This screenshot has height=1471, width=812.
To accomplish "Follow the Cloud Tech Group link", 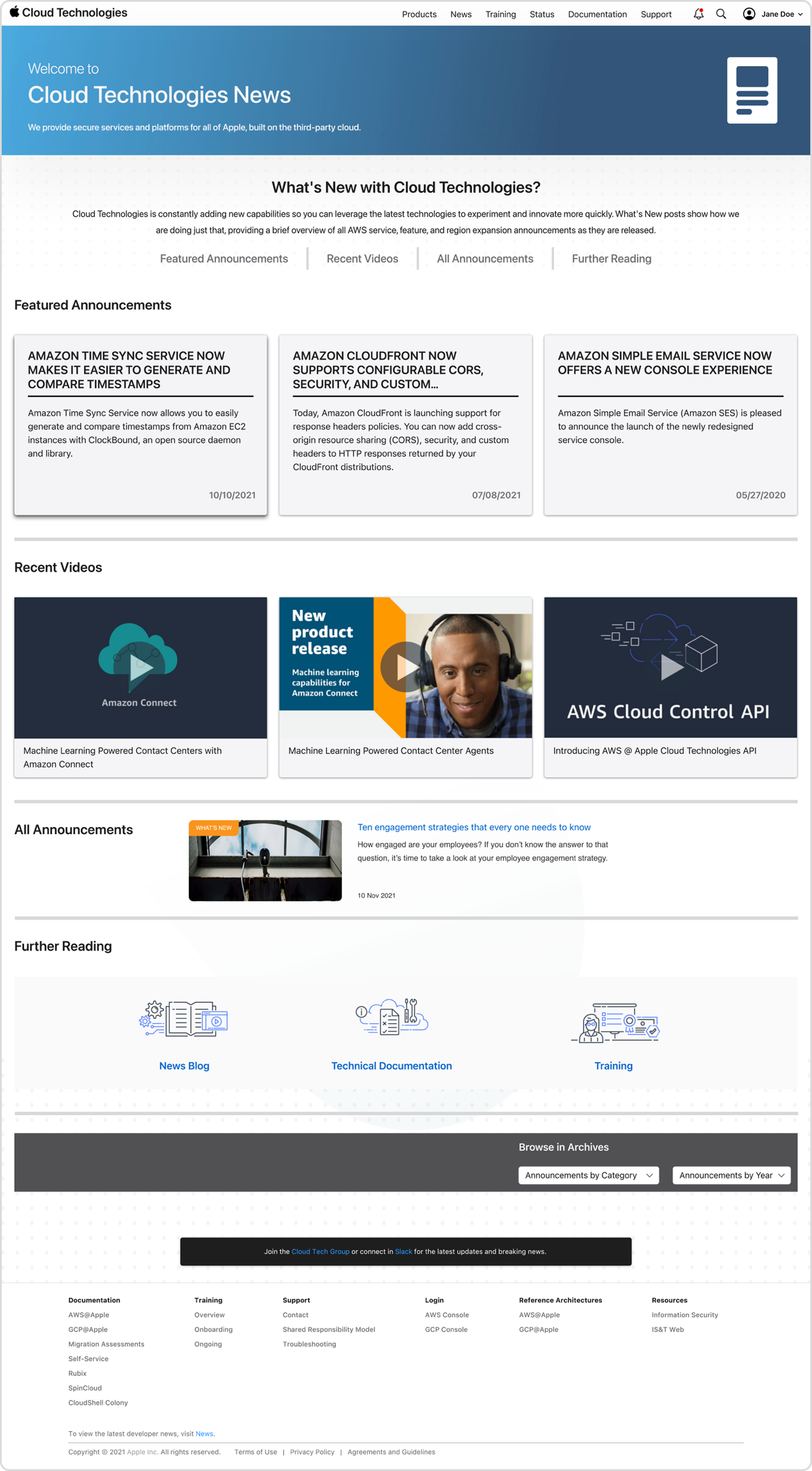I will (320, 1251).
